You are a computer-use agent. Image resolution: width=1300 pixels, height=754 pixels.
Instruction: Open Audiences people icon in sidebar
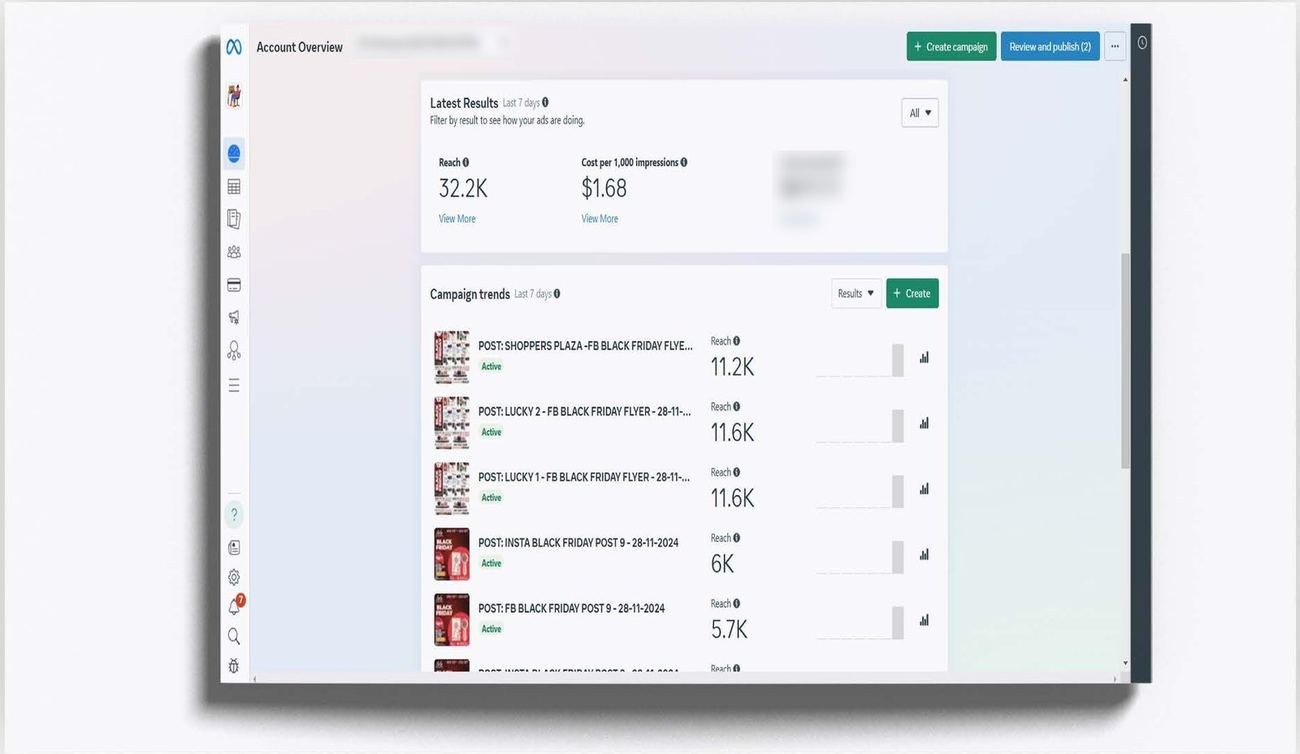point(234,252)
